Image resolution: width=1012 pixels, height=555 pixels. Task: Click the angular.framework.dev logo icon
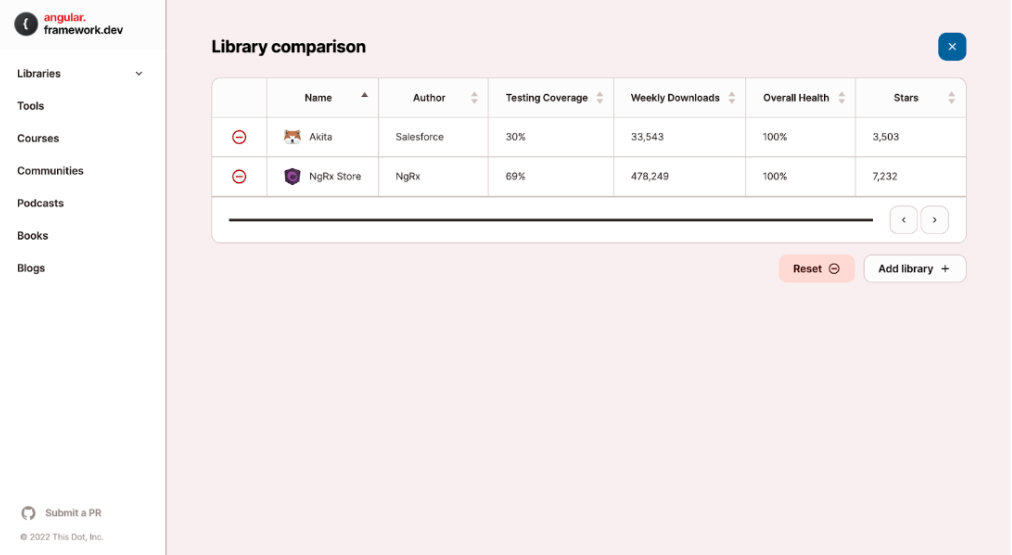(26, 25)
